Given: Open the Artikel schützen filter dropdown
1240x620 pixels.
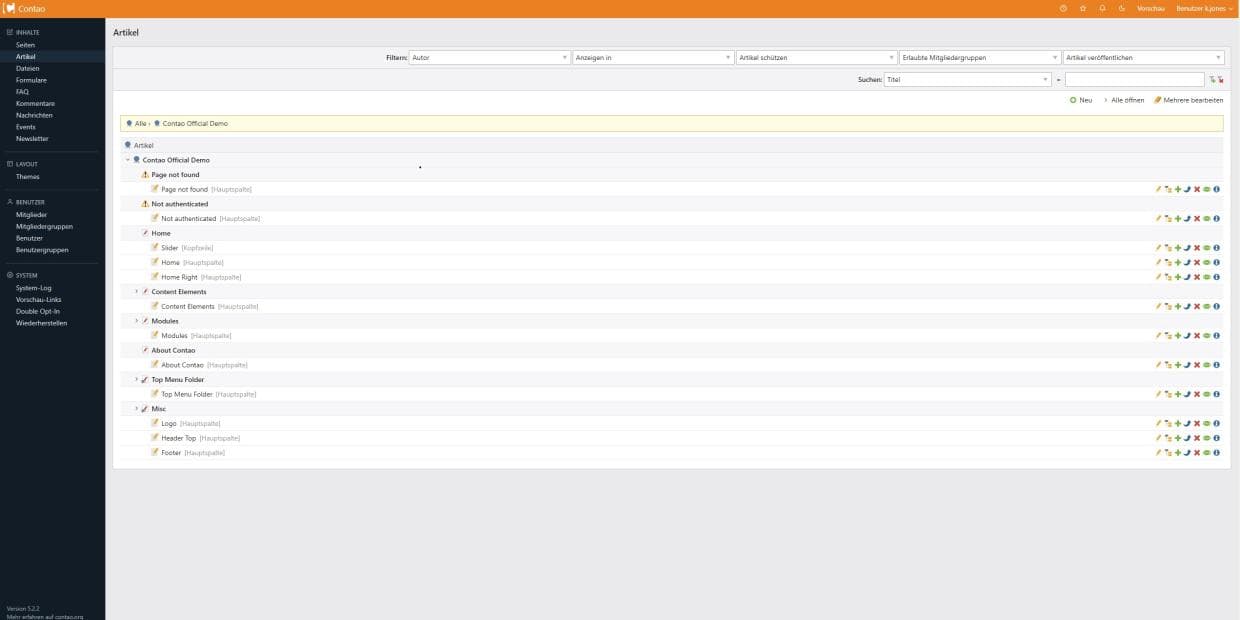Looking at the screenshot, I should pos(816,58).
